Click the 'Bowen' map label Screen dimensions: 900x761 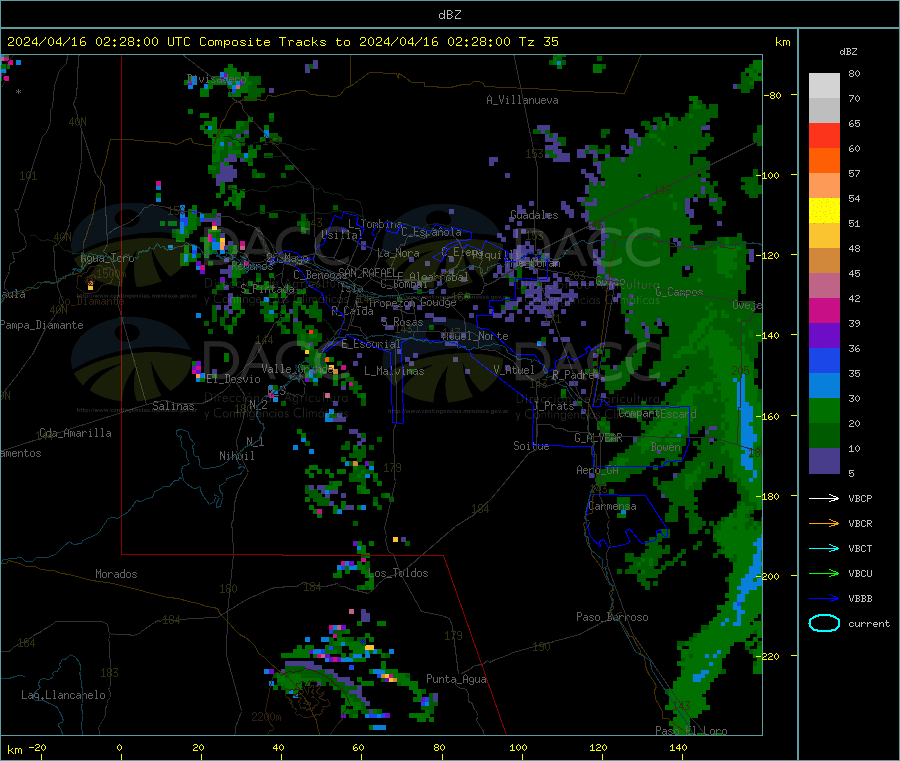point(666,446)
